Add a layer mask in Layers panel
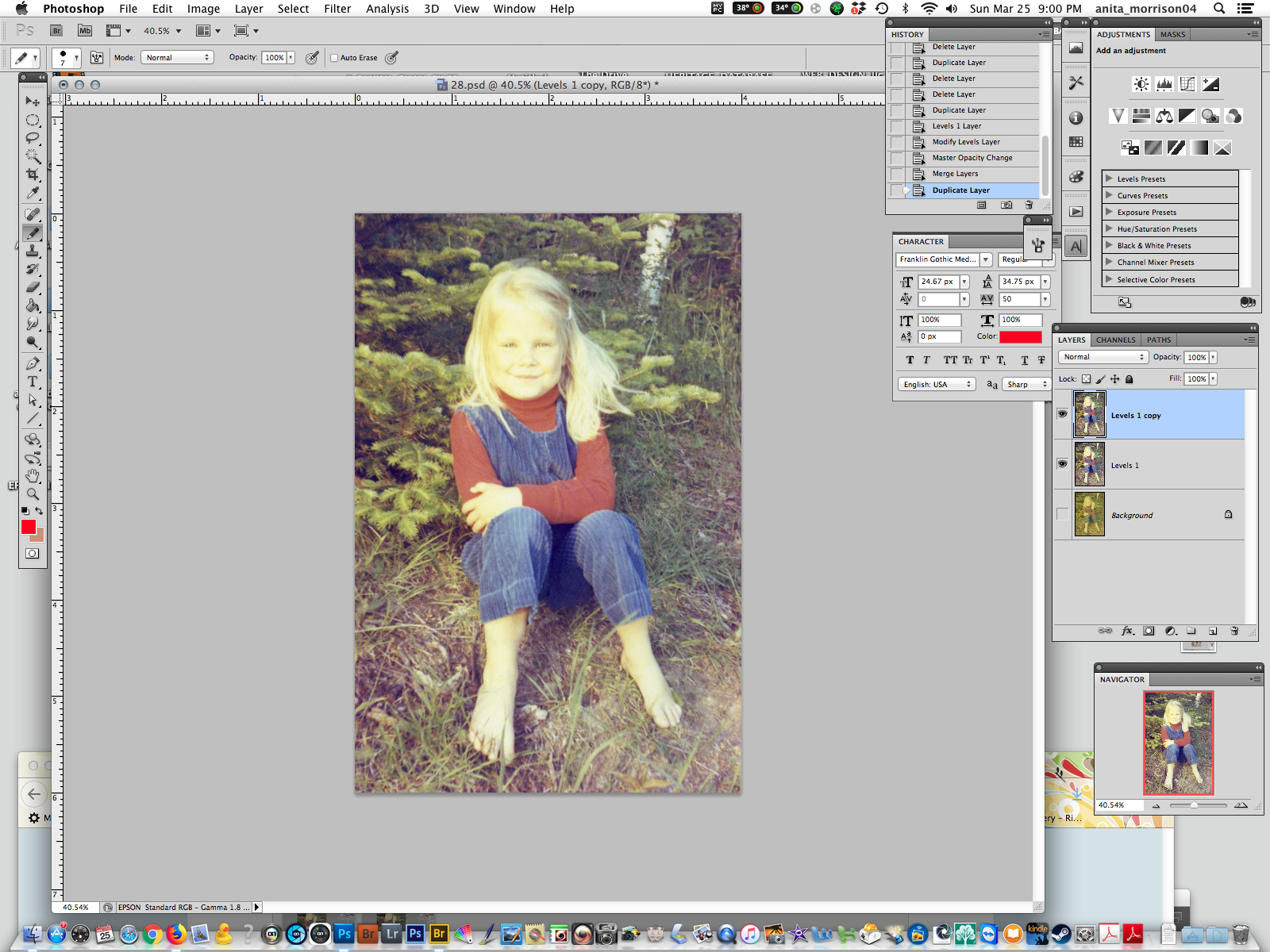The width and height of the screenshot is (1270, 952). pos(1149,631)
